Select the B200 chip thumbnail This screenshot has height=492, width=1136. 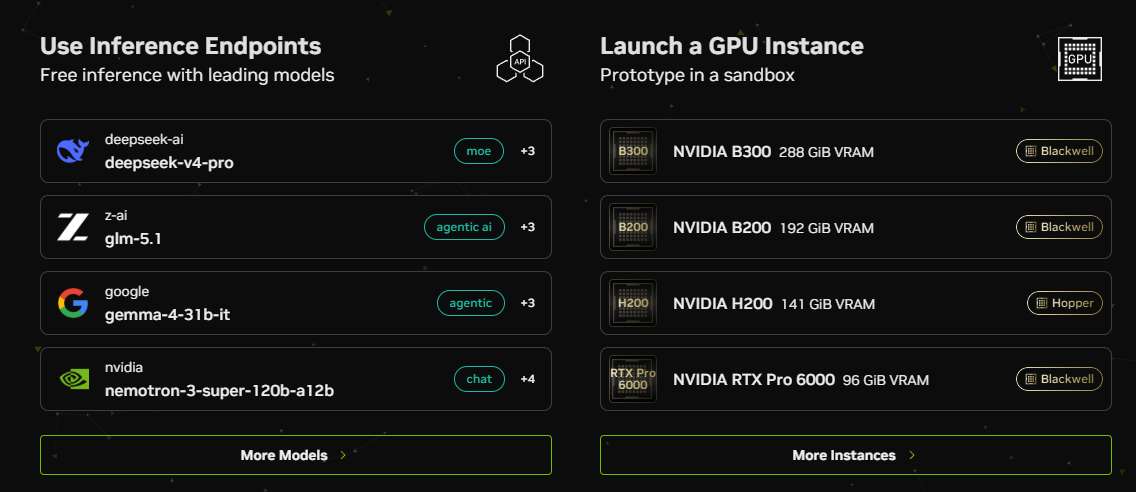[633, 227]
